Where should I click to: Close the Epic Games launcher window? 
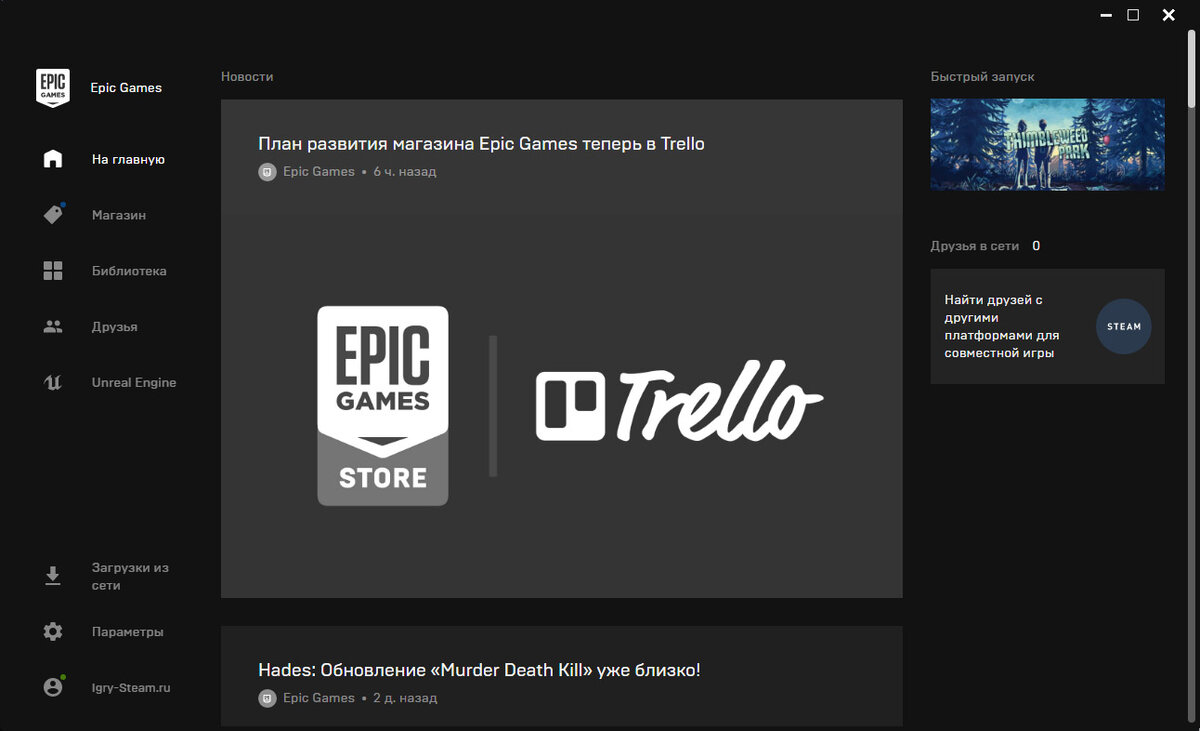coord(1168,15)
